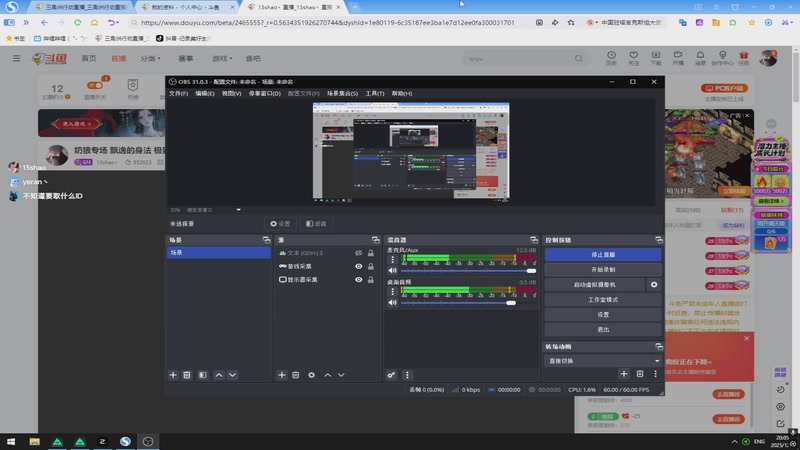Open the transition type dropdown
The width and height of the screenshot is (800, 450).
(x=603, y=361)
